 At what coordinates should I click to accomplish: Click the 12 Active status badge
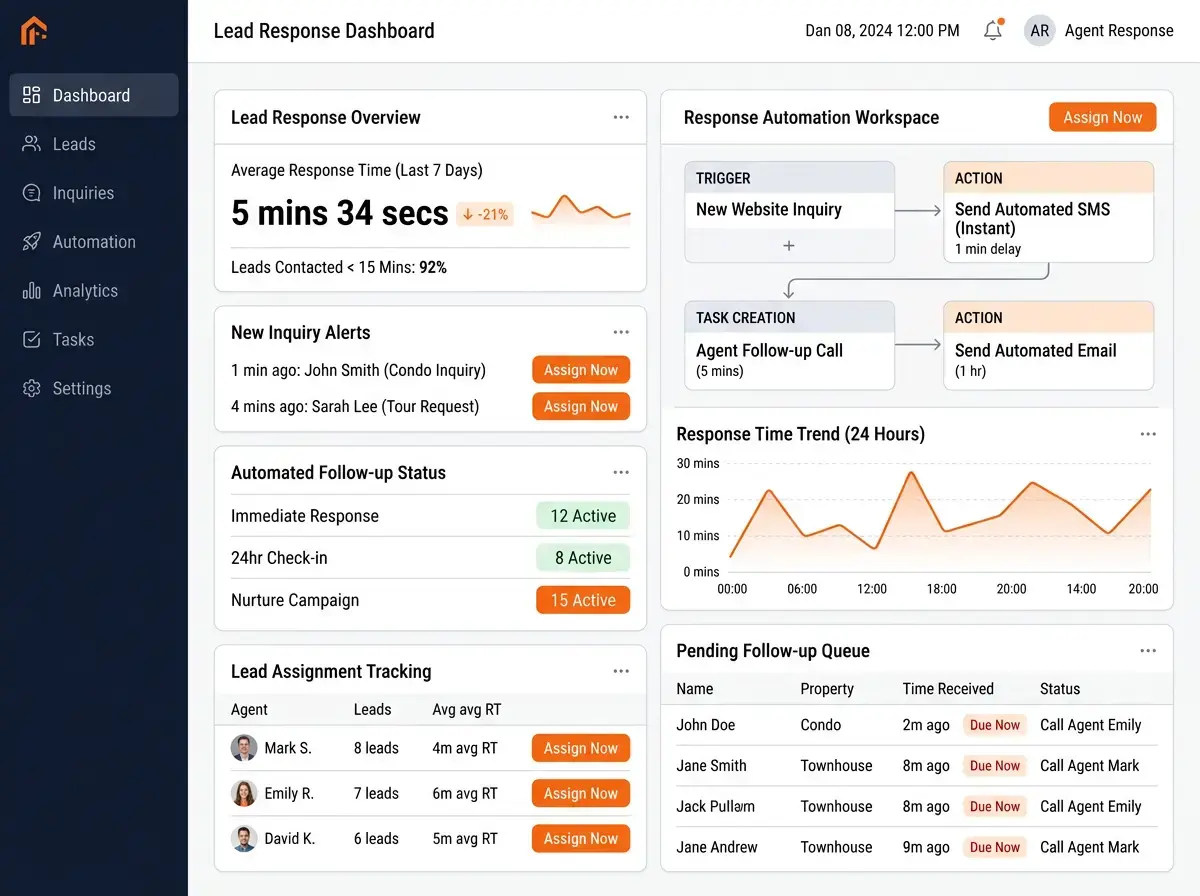tap(583, 516)
